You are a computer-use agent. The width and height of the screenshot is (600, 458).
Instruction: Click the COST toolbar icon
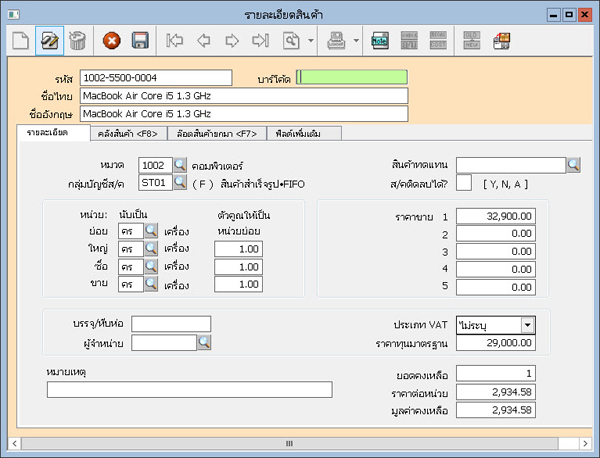[x=438, y=41]
